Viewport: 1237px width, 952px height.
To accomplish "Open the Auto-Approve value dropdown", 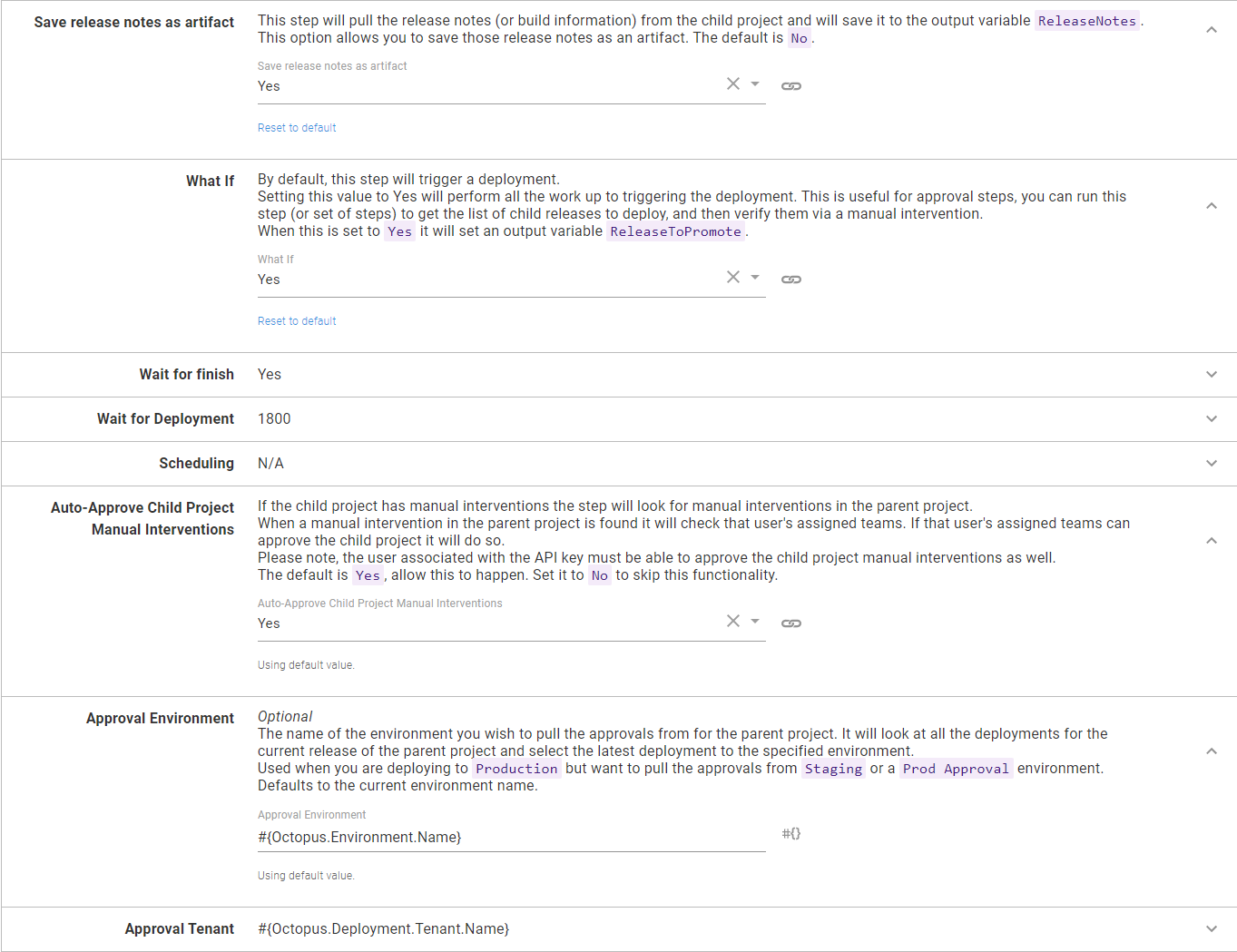I will click(x=754, y=621).
